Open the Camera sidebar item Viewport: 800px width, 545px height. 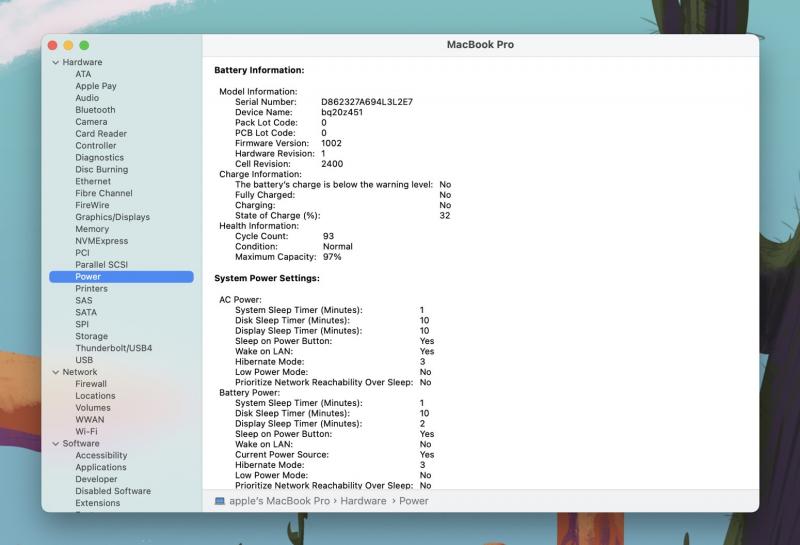[91, 121]
